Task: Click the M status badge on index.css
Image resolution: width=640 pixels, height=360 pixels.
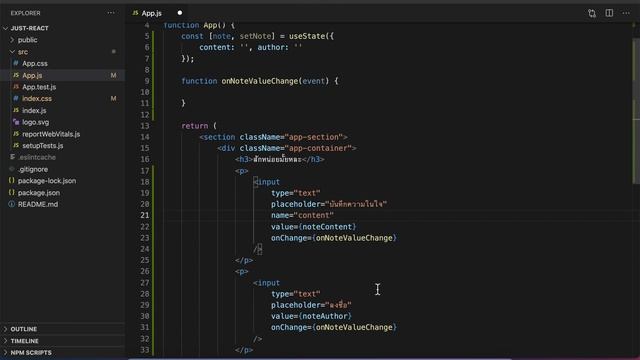Action: pos(113,98)
